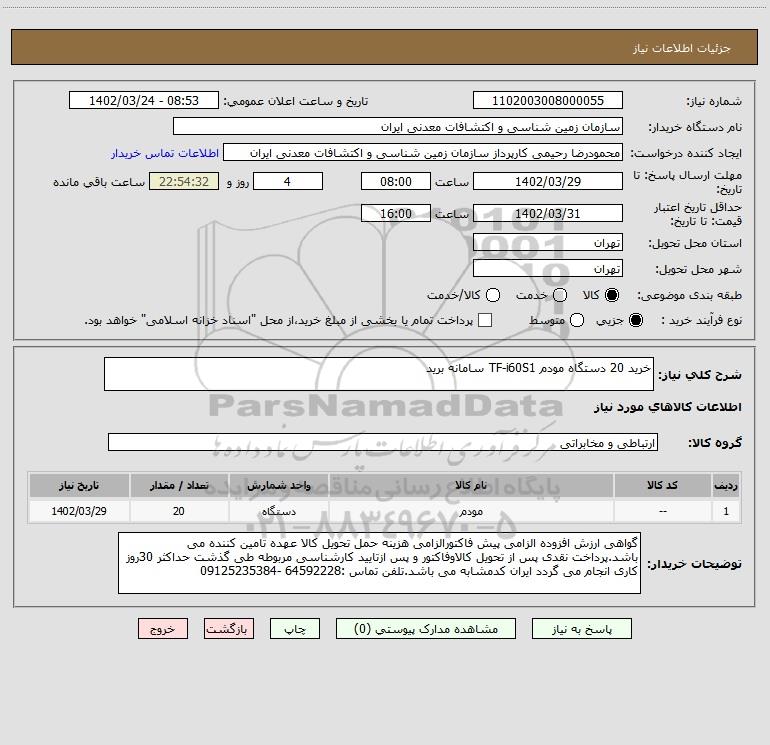
Task: Click the شهر محل تحویل field
Action: (548, 269)
